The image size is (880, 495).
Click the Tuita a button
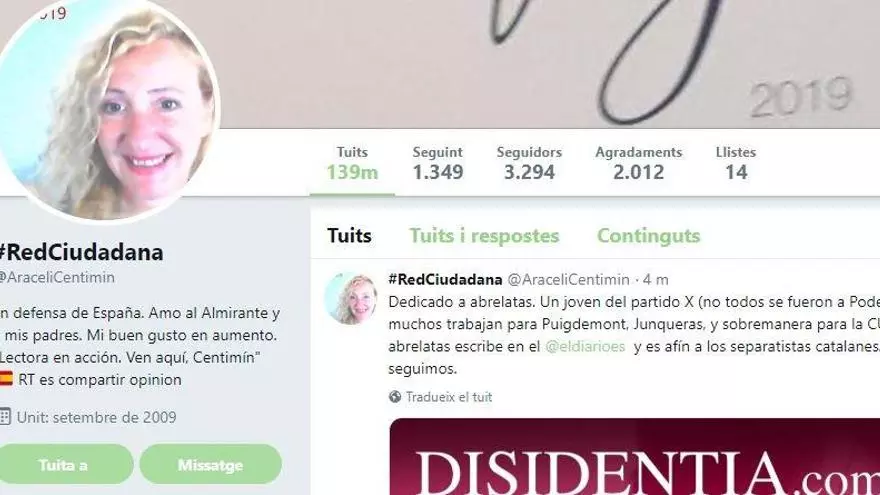pyautogui.click(x=63, y=465)
